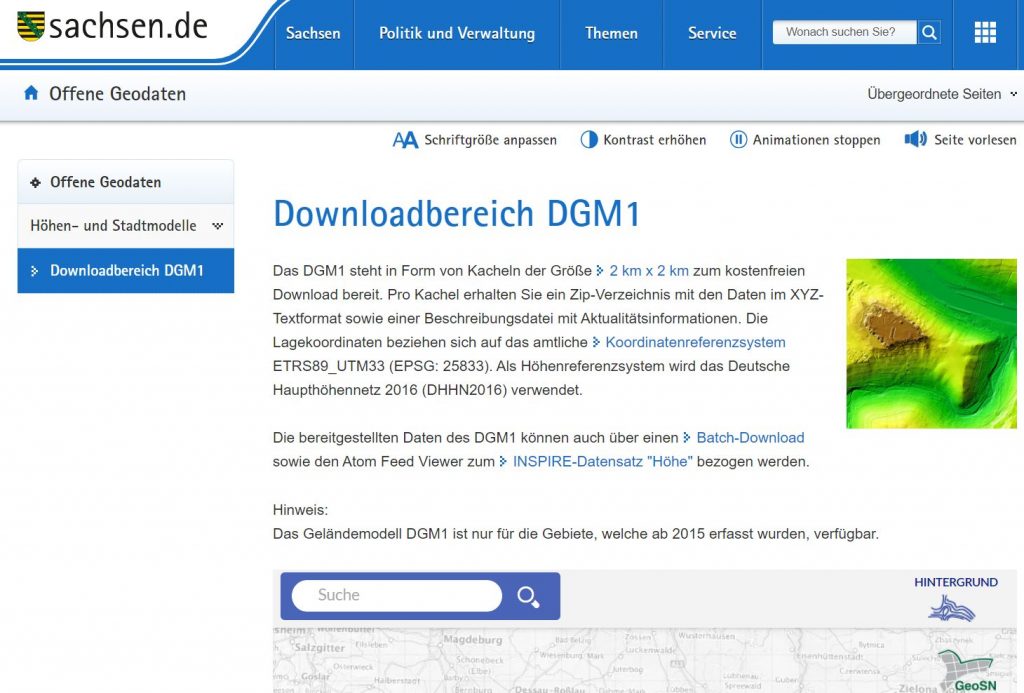
Task: Click the GeoSN logo on map
Action: pyautogui.click(x=966, y=672)
